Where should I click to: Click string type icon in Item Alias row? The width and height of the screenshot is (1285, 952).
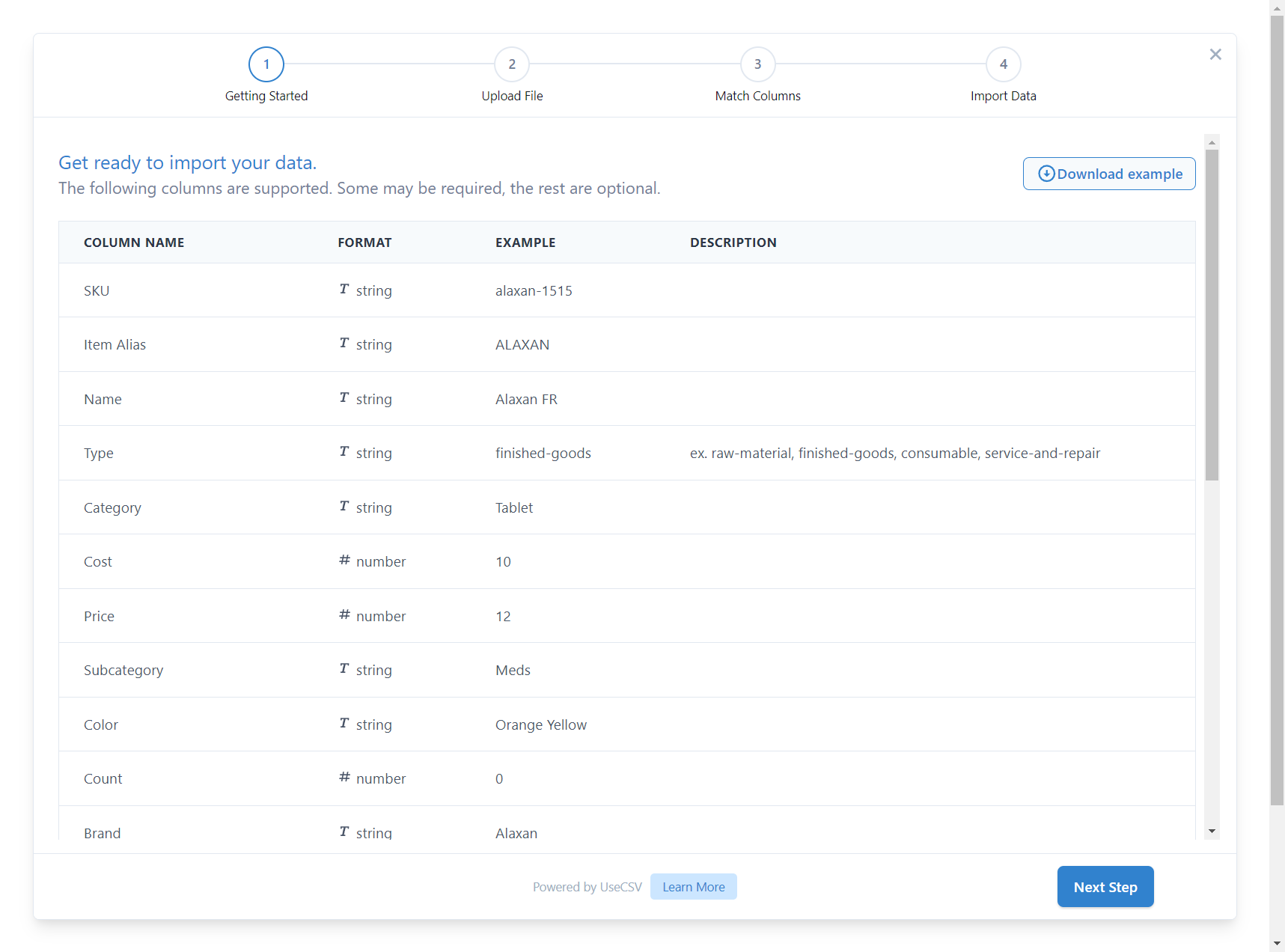pyautogui.click(x=344, y=343)
